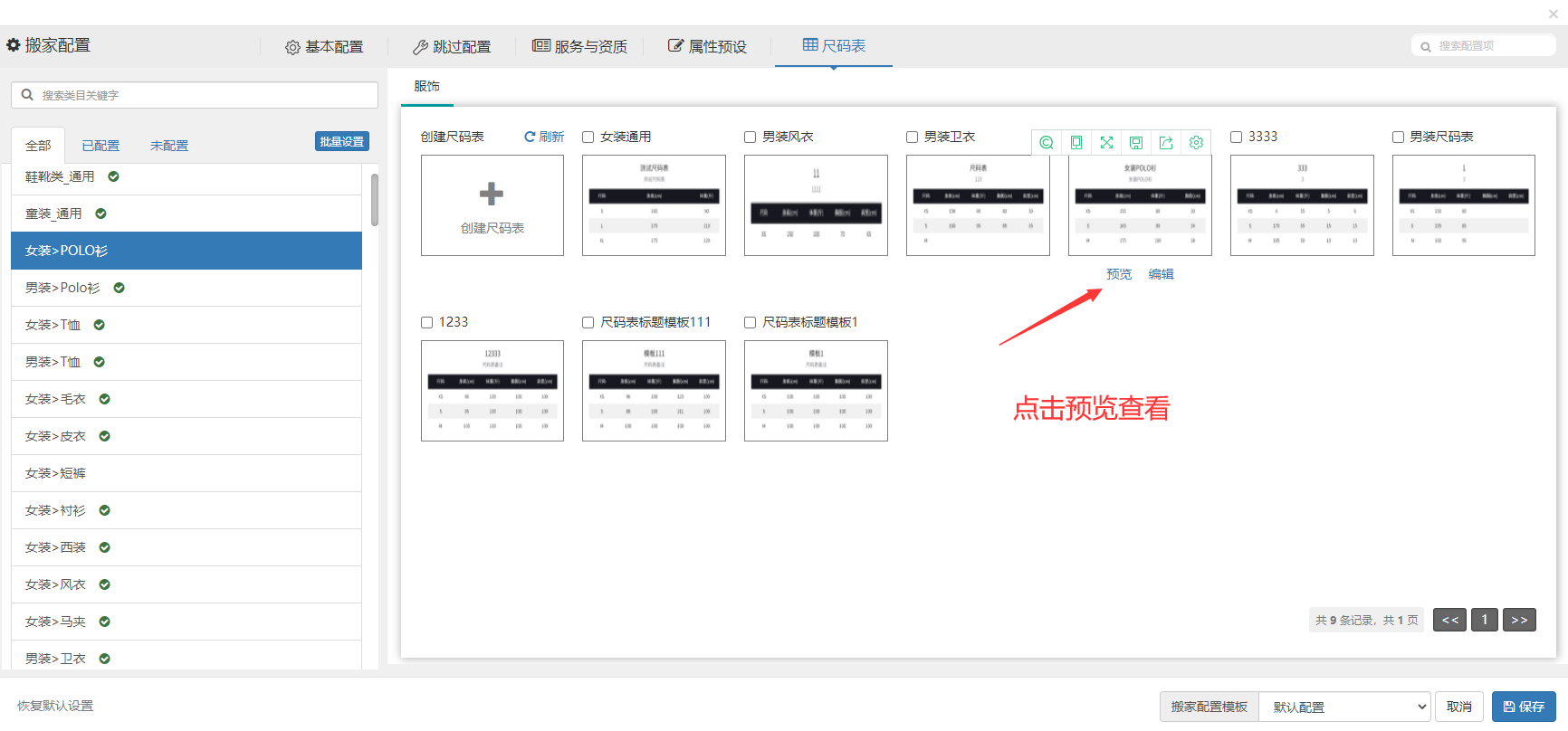Enable the 尺码表标题模板111 checkbox
Screen dimensions: 1568x731
coord(588,323)
